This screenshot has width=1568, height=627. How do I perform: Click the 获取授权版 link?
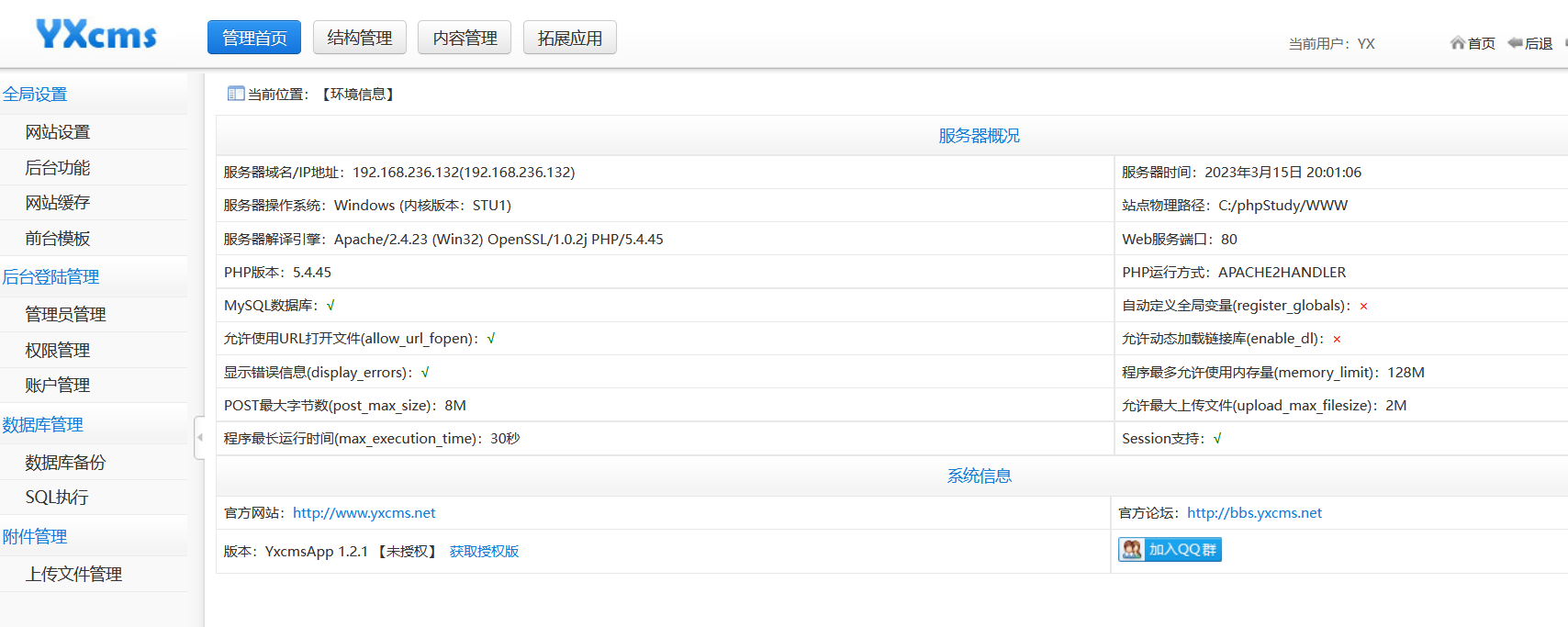coord(484,552)
